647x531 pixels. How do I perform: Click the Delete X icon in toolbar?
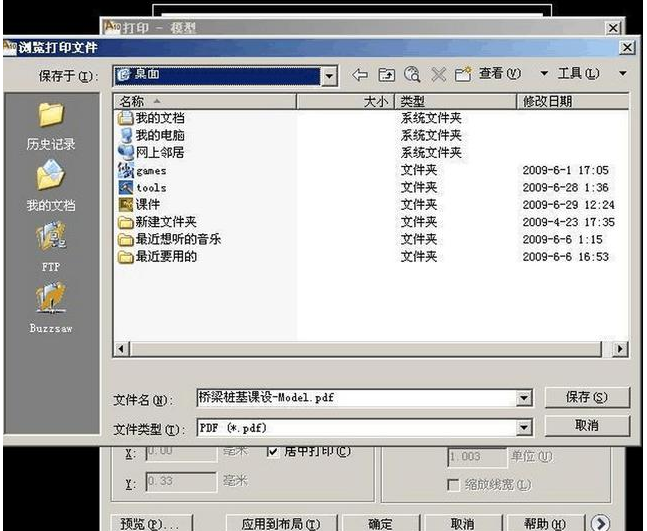[x=438, y=75]
